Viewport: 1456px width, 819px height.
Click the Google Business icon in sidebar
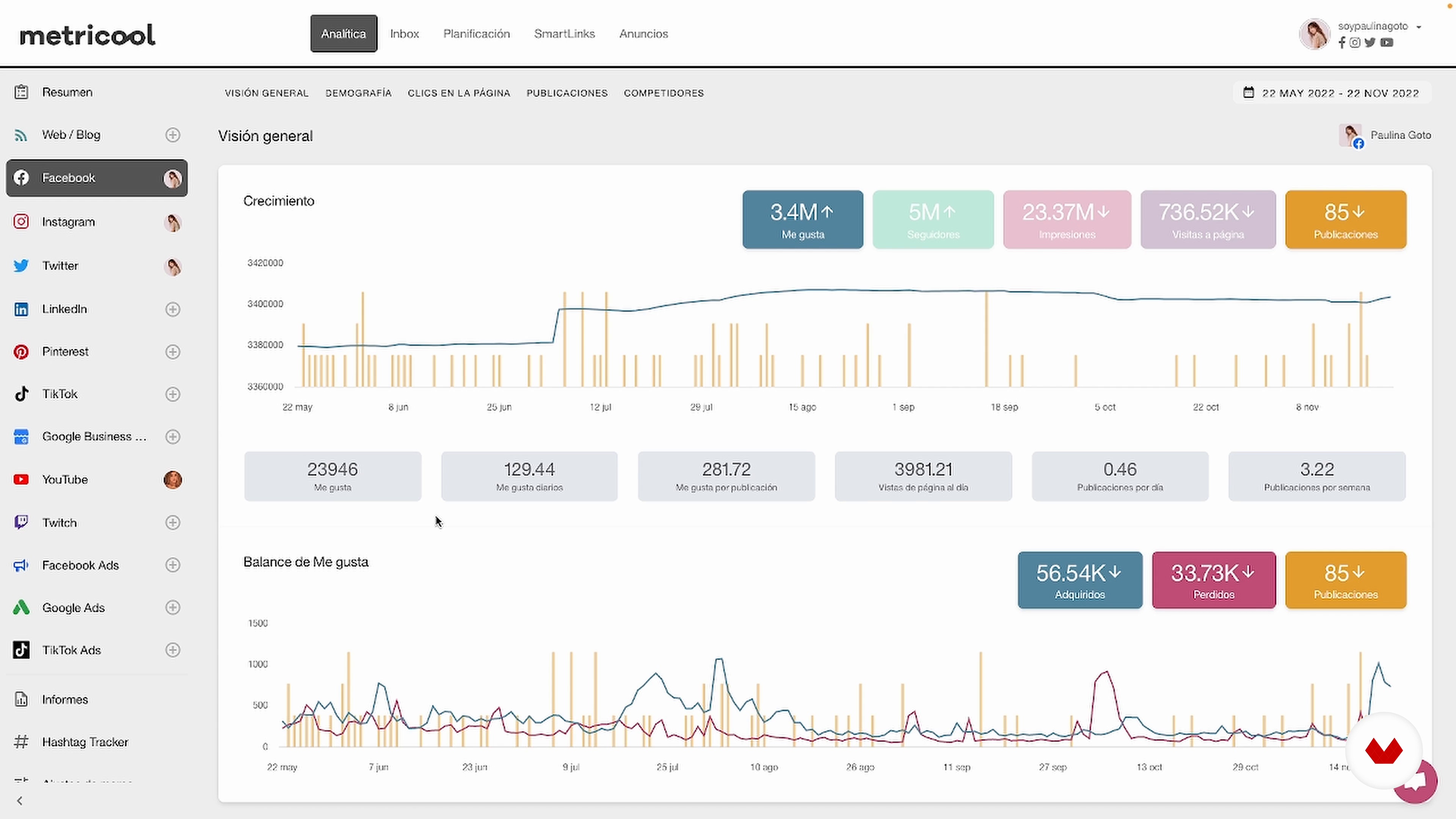pos(21,437)
